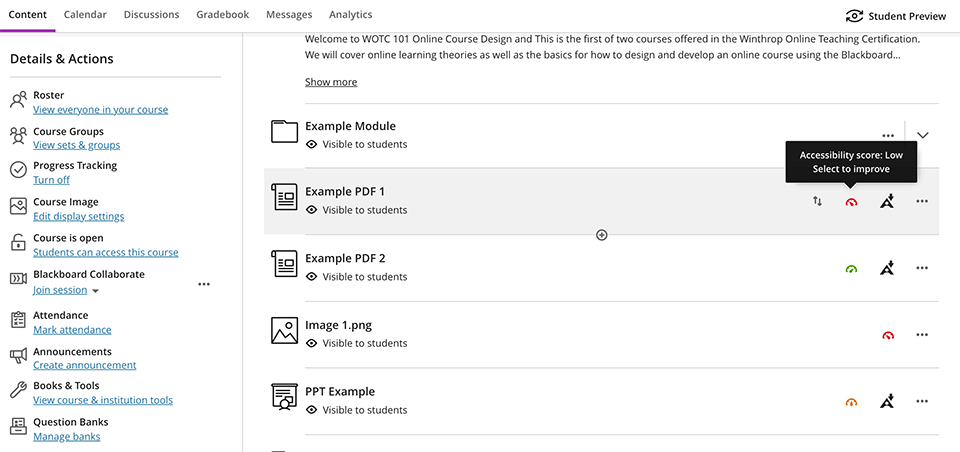The height and width of the screenshot is (452, 960).
Task: Open the orange accessibility indicator for PPT Example
Action: click(x=851, y=402)
